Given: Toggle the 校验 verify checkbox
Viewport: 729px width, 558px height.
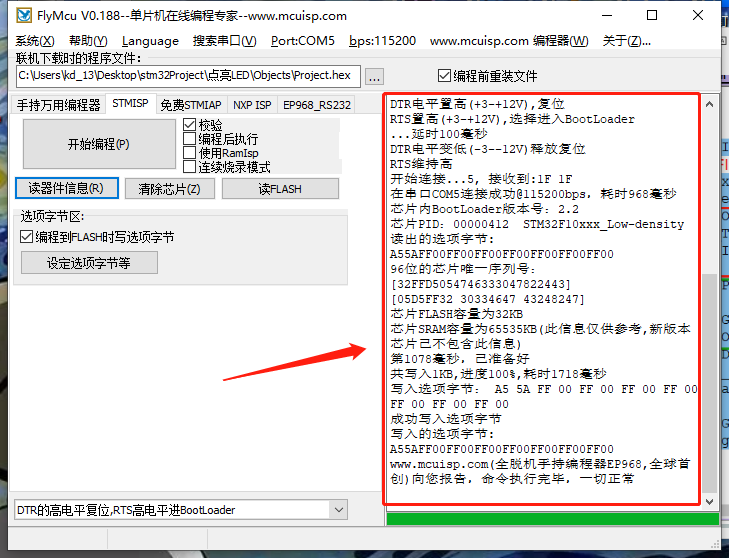Looking at the screenshot, I should (190, 125).
